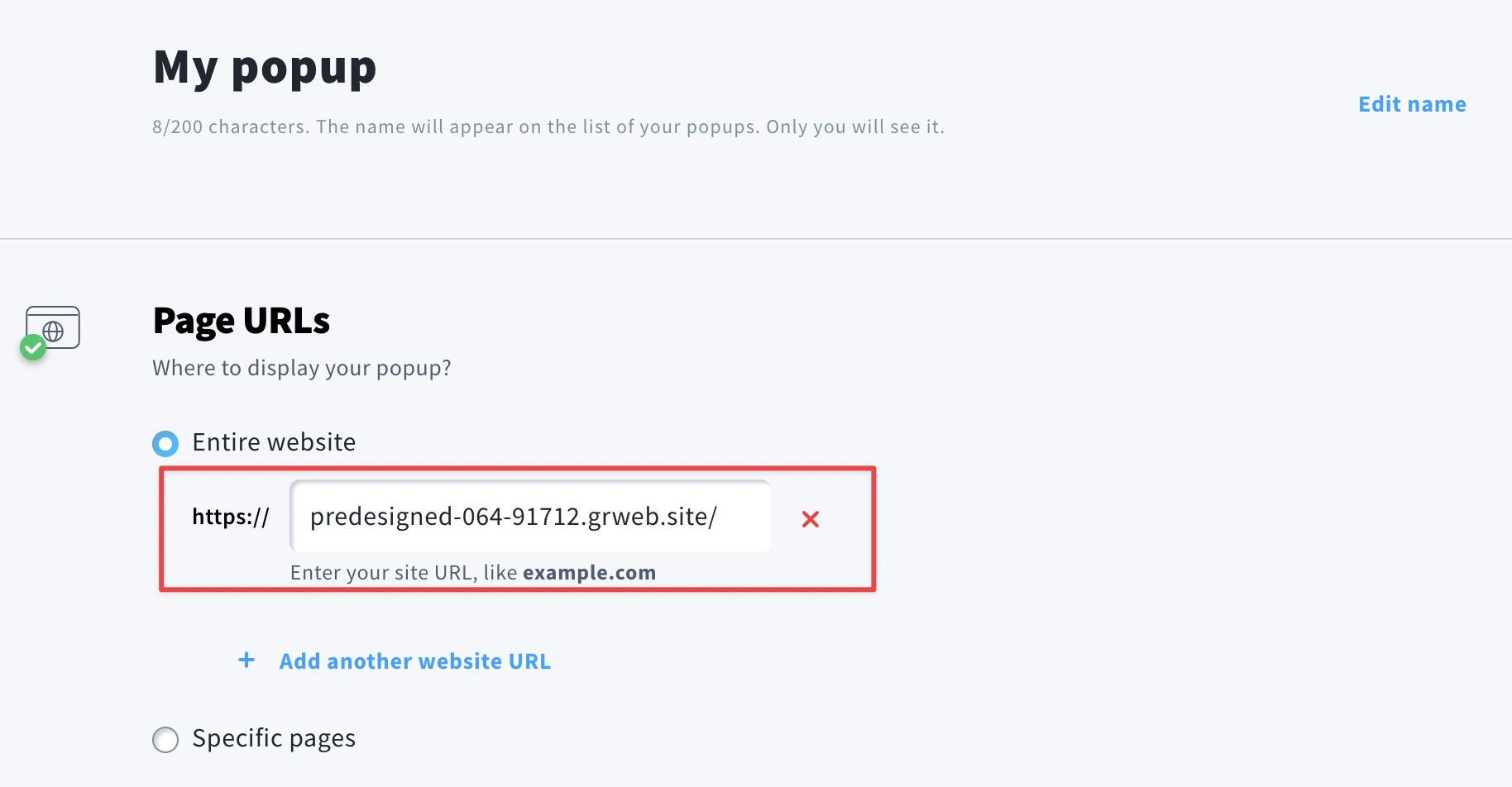Click the My popup title

point(265,69)
